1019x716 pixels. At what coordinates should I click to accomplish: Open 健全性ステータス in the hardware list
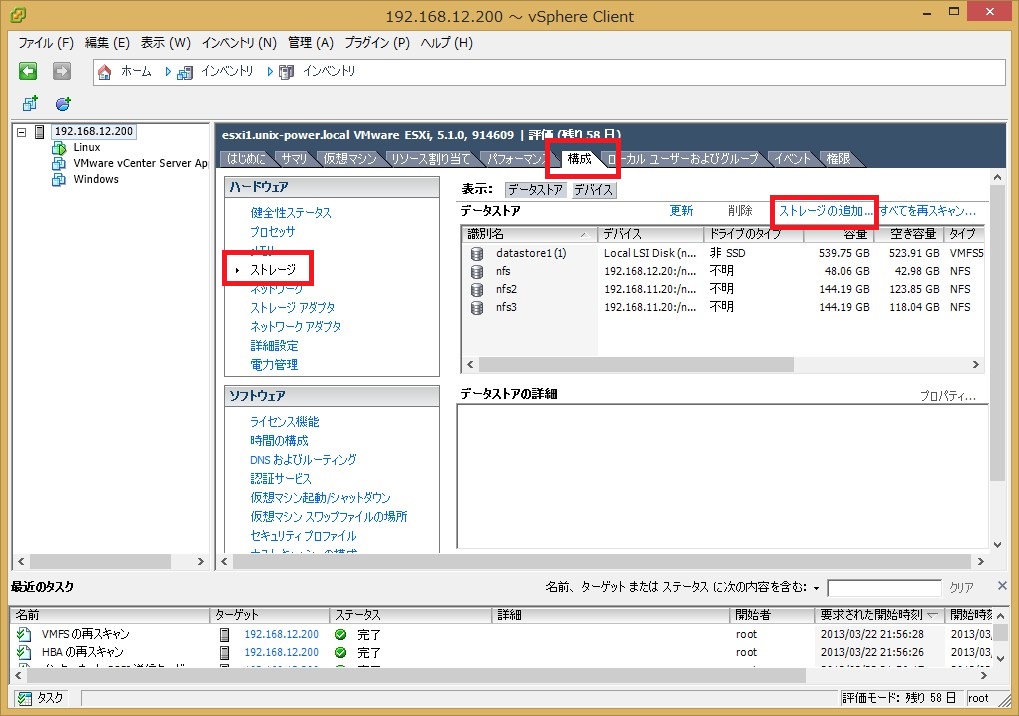point(290,212)
